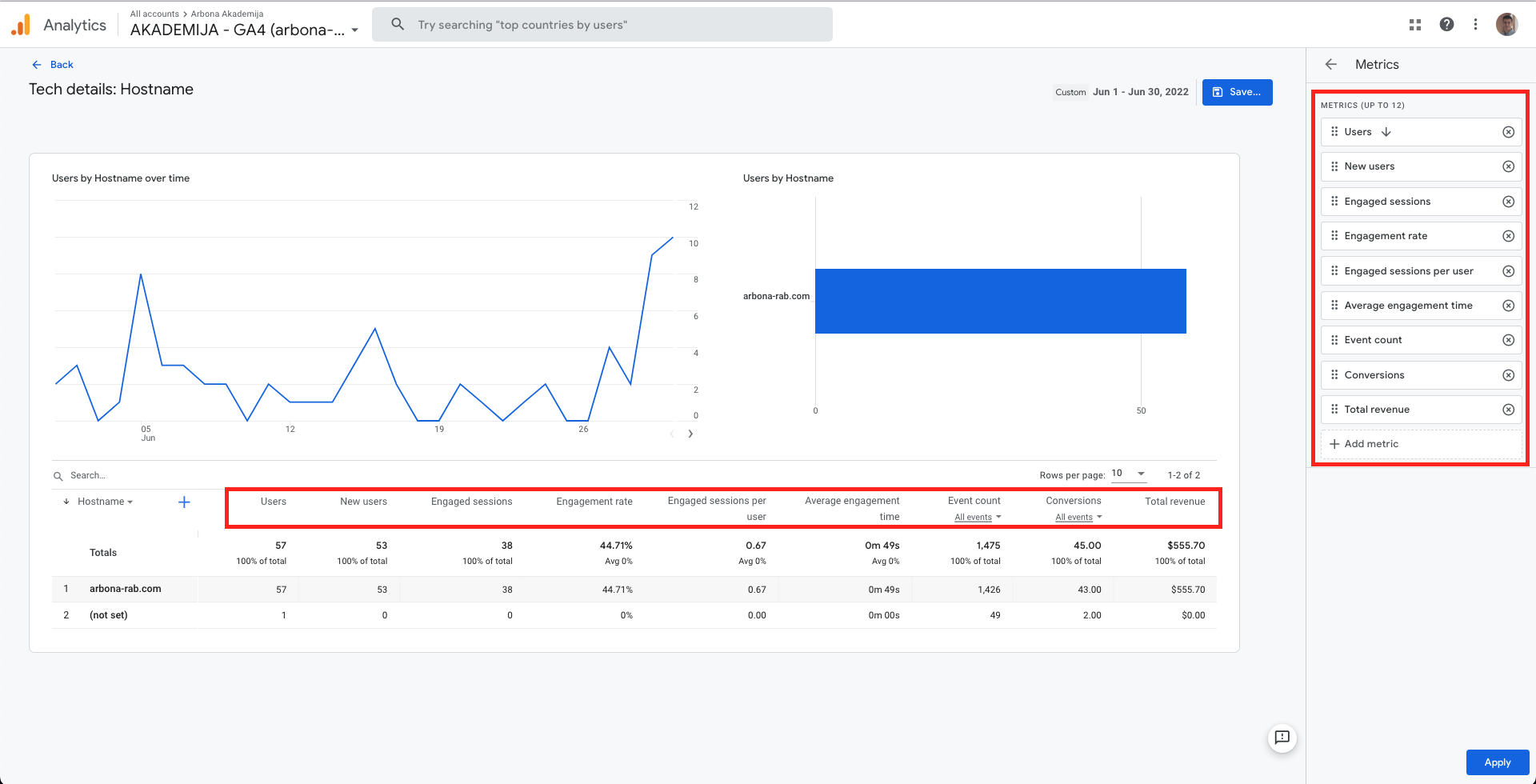This screenshot has width=1536, height=784.
Task: Remove the Conversions metric
Action: [1508, 375]
